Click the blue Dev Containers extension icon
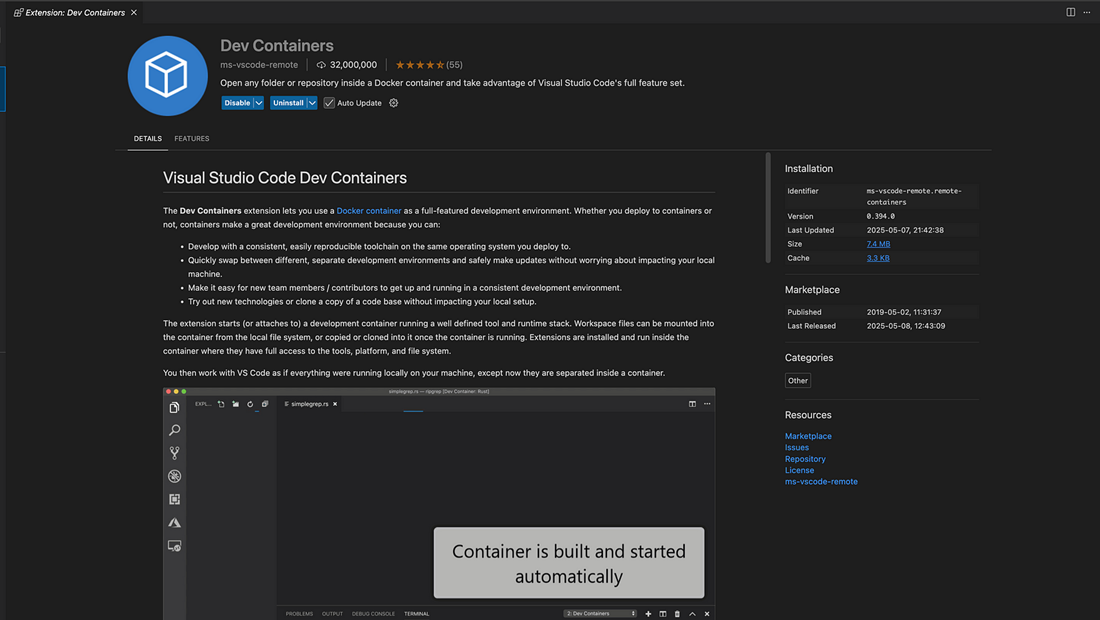Image resolution: width=1100 pixels, height=620 pixels. click(x=167, y=75)
